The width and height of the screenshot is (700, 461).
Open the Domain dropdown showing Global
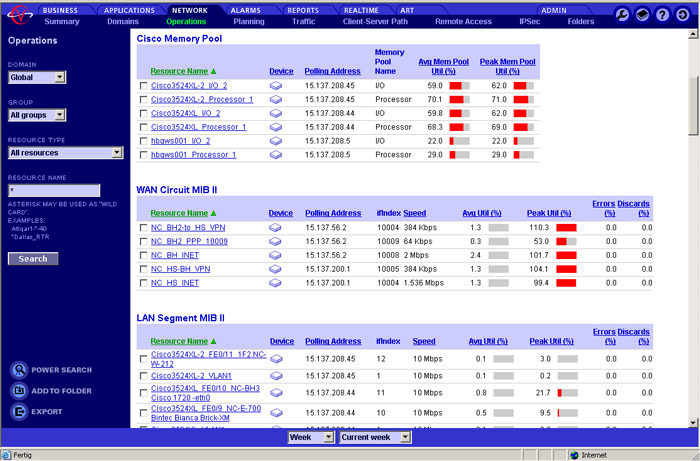(x=37, y=77)
